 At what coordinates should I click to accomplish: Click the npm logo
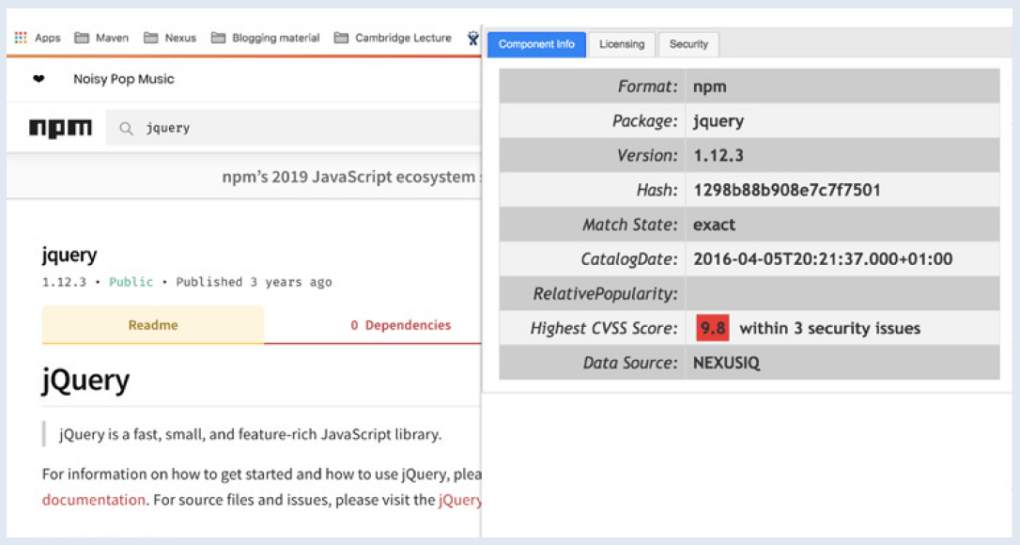[x=60, y=127]
